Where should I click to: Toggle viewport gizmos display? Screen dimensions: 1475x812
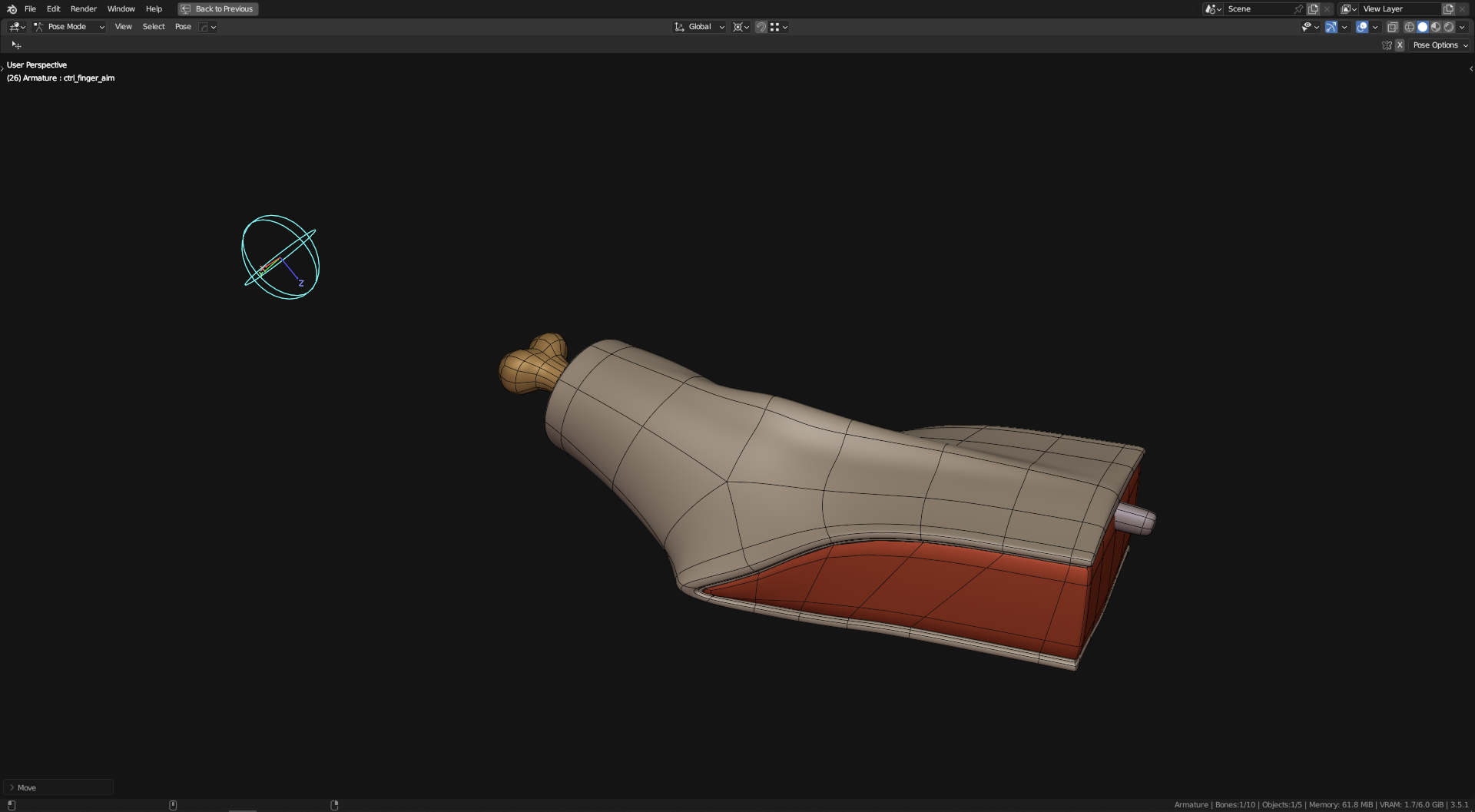coord(1331,27)
